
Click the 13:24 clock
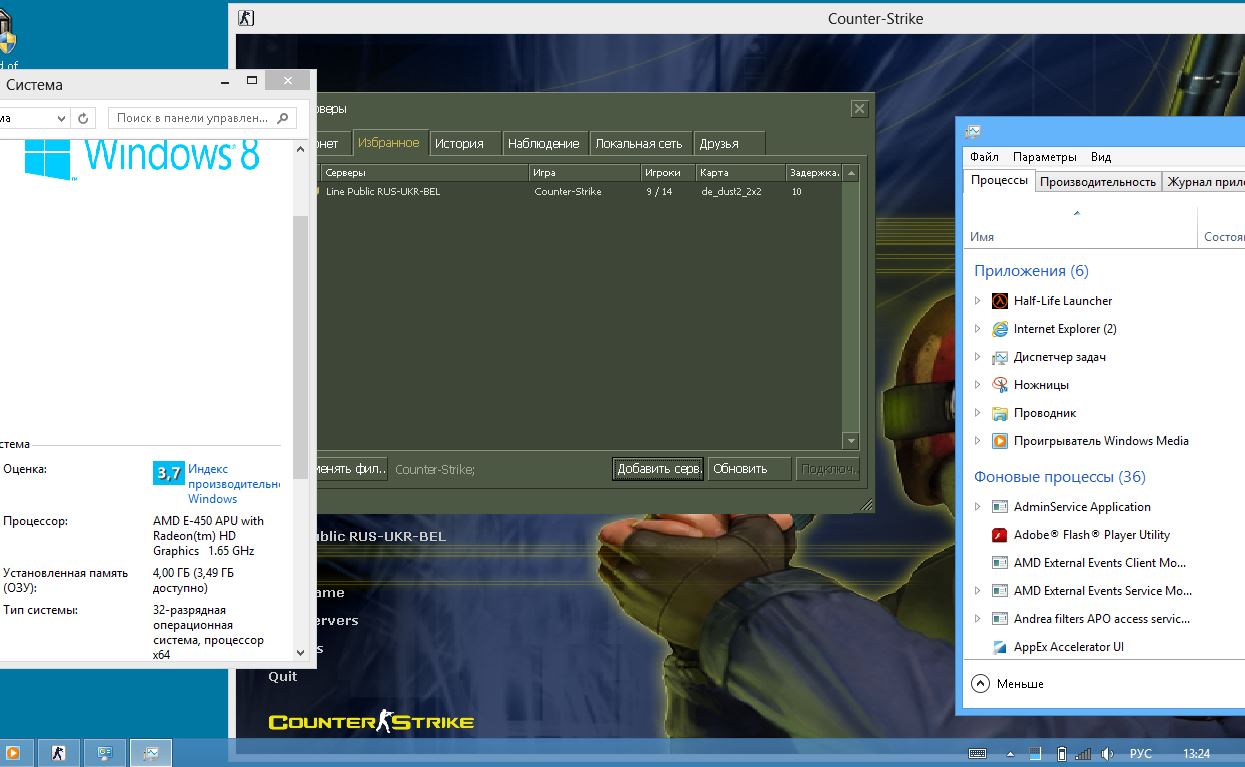pyautogui.click(x=1196, y=754)
